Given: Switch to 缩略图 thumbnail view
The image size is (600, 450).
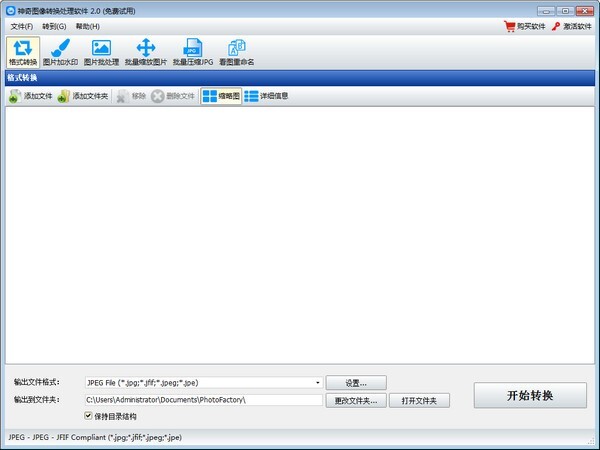Looking at the screenshot, I should [221, 96].
